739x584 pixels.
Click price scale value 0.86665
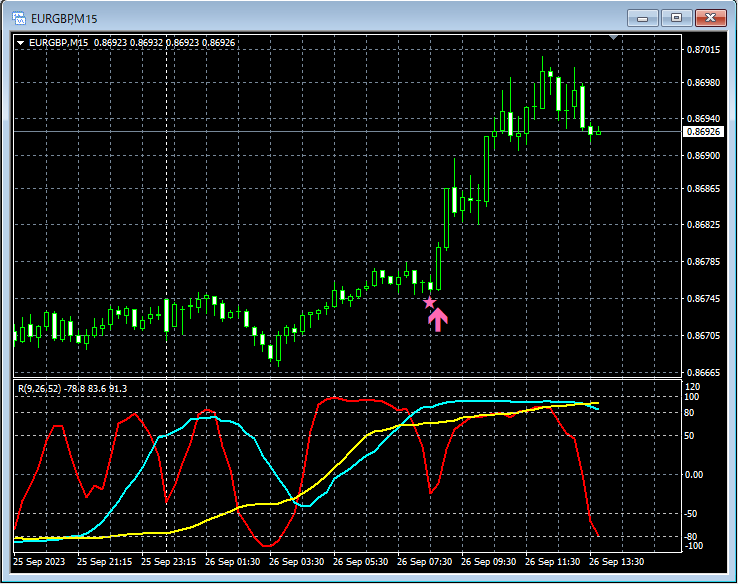703,373
